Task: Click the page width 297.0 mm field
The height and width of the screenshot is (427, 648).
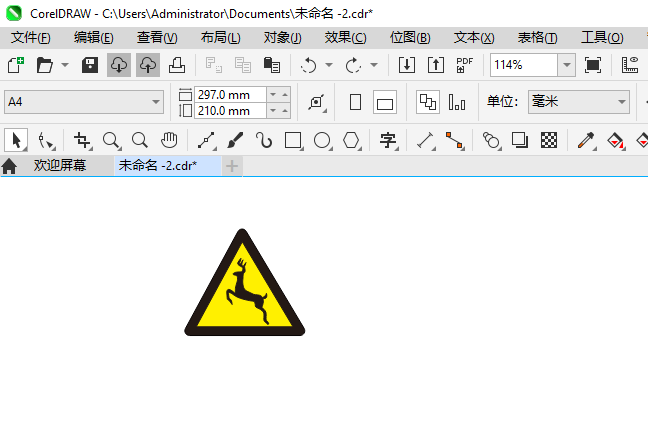Action: click(x=230, y=95)
